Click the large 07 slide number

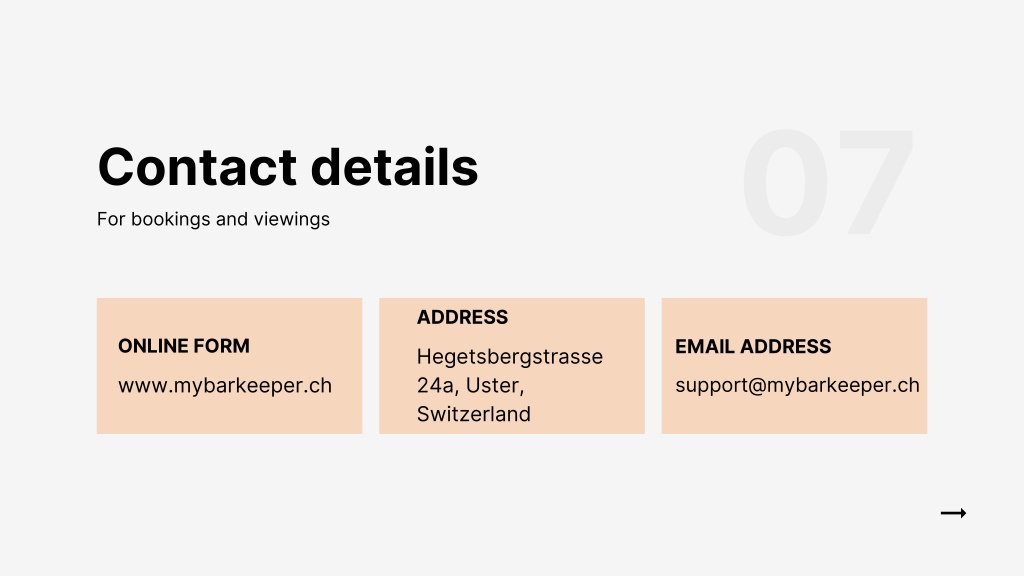[x=828, y=182]
